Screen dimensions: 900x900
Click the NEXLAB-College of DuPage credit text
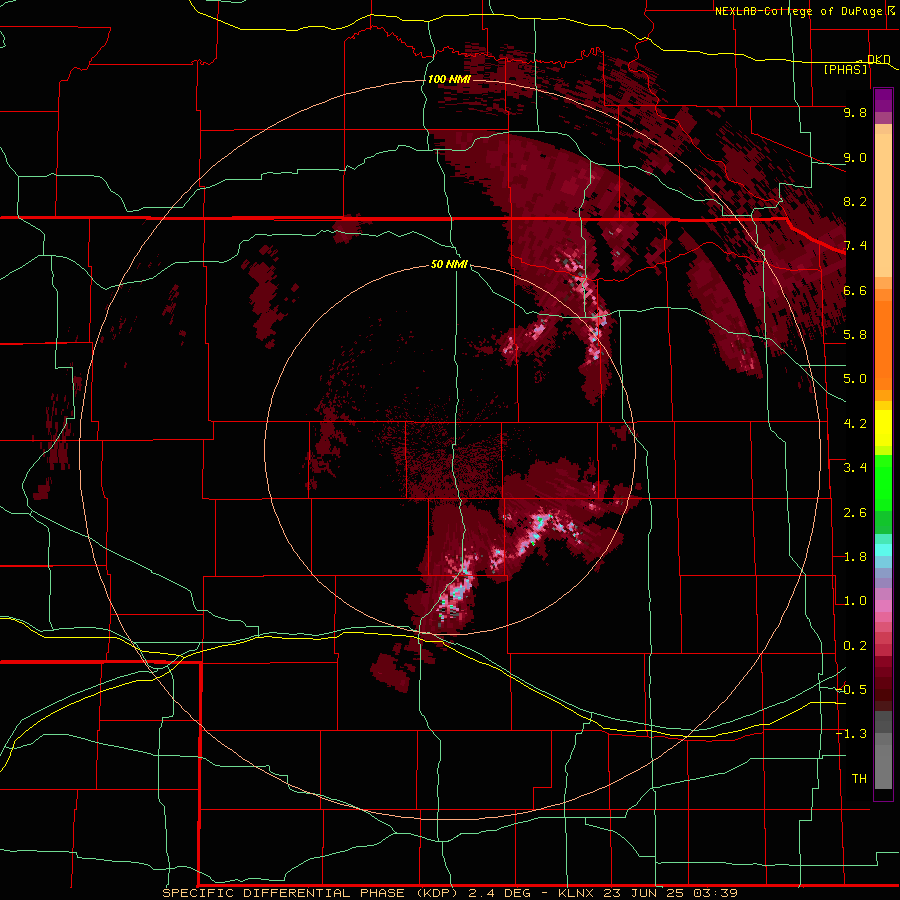(x=800, y=11)
